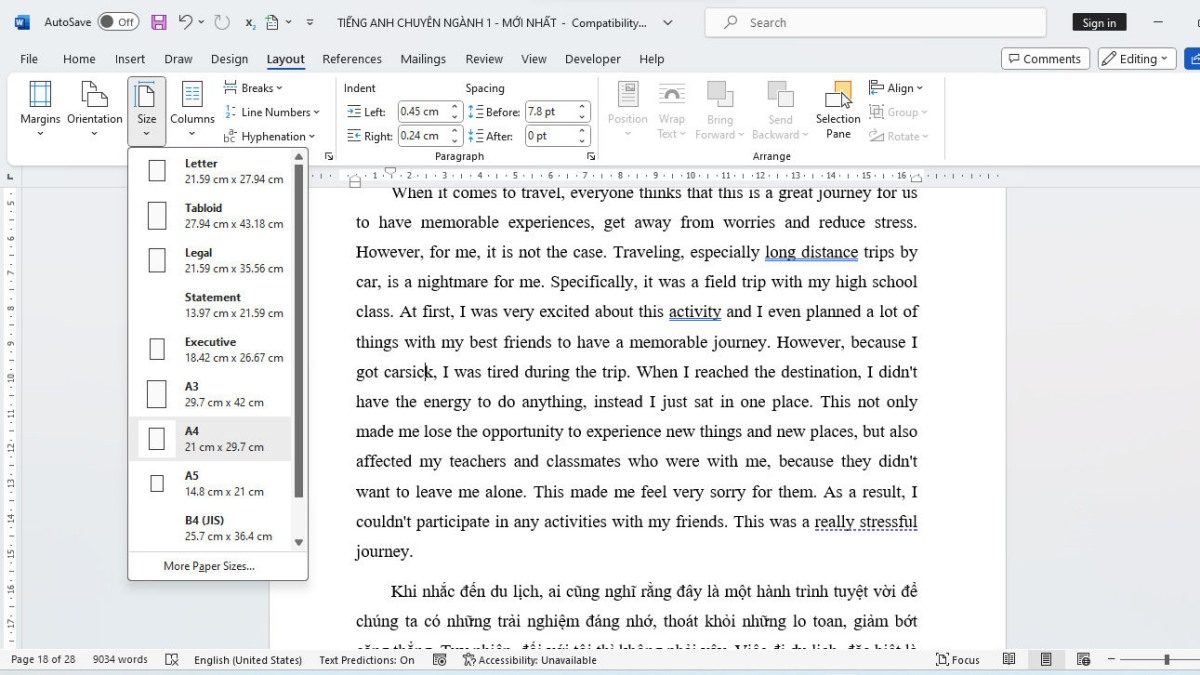Click the Undo arrow icon
This screenshot has width=1200, height=675.
(x=185, y=22)
